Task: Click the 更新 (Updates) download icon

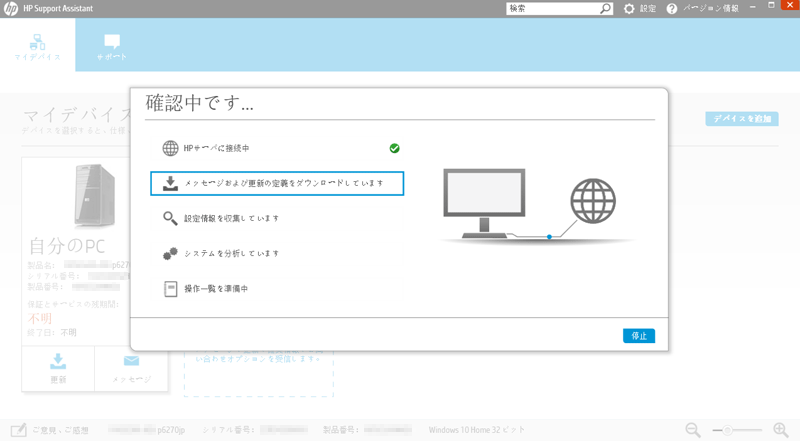Action: [x=58, y=362]
